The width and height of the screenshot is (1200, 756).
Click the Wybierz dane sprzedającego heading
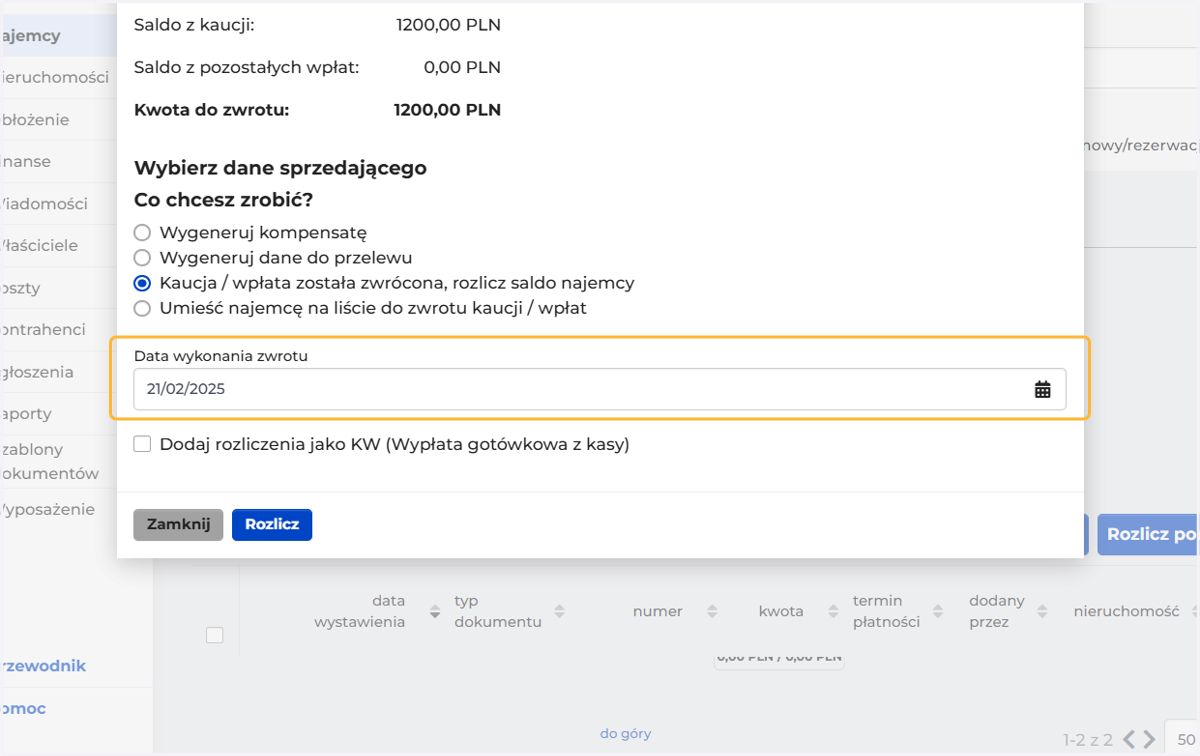coord(280,168)
